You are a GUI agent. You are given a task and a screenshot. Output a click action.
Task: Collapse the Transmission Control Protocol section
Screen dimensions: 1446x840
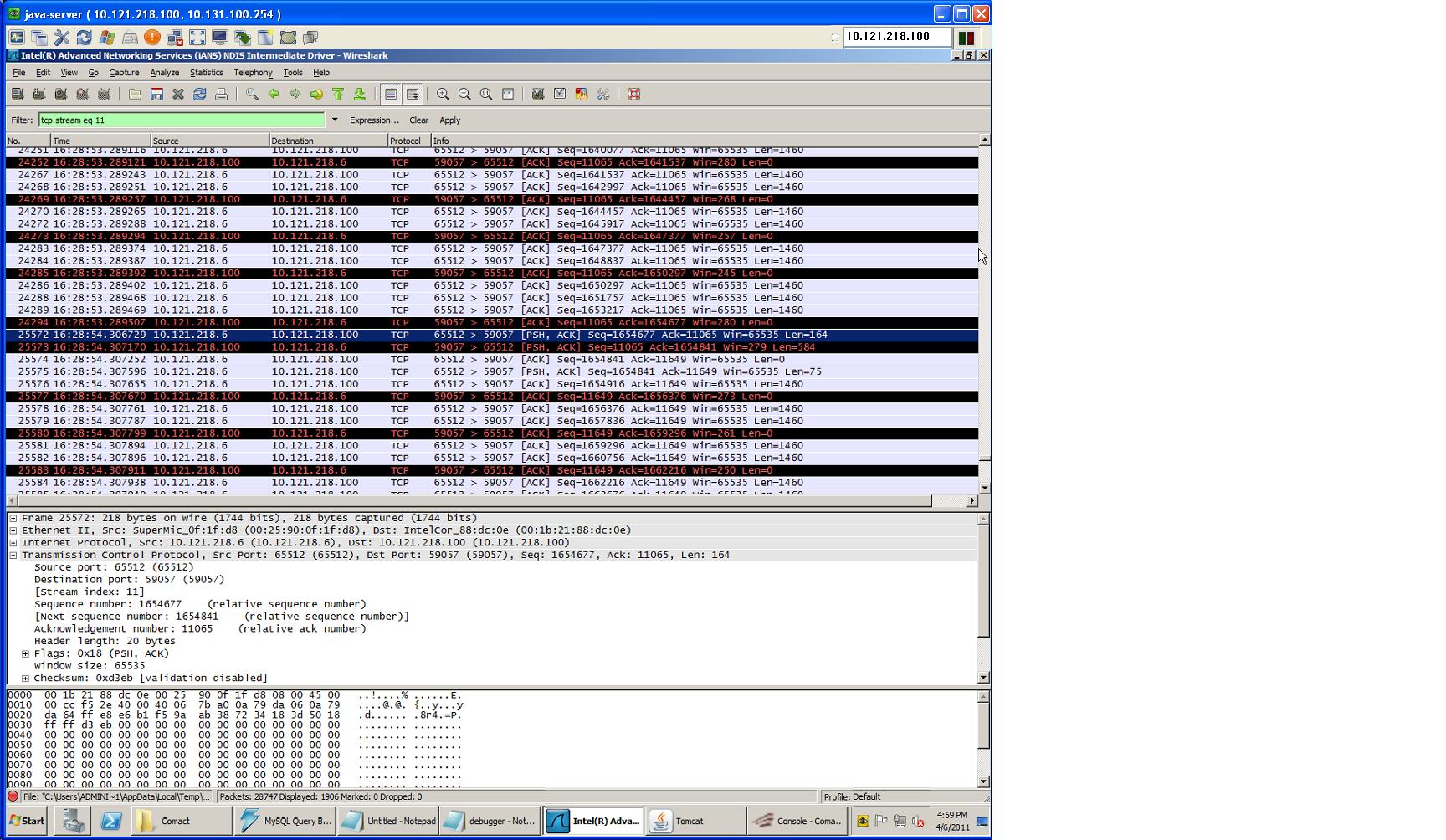tap(13, 555)
